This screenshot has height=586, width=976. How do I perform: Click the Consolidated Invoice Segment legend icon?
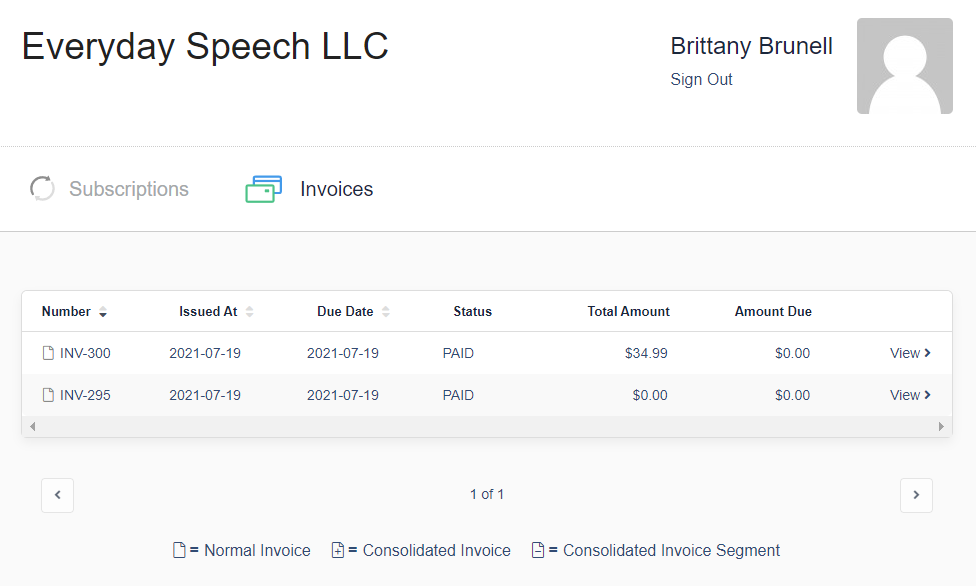[538, 551]
